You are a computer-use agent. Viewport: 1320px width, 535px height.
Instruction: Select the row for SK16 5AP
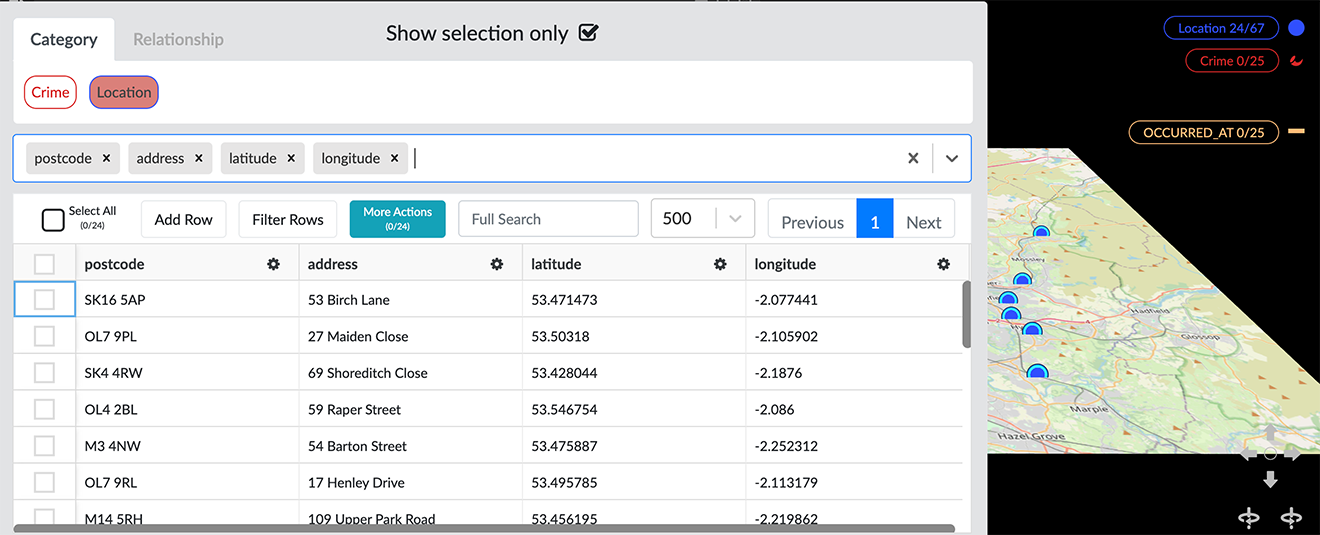44,299
